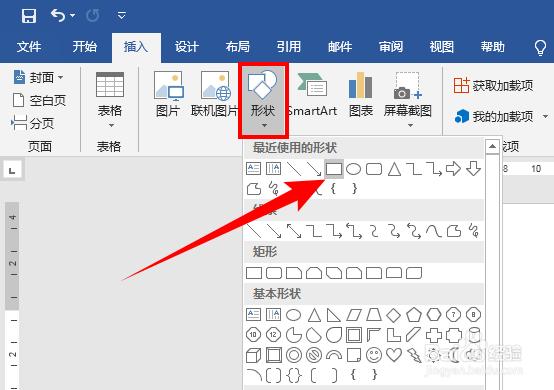Screen dimensions: 554x390
Task: Click the 联机图片 online pictures button
Action: click(x=215, y=94)
